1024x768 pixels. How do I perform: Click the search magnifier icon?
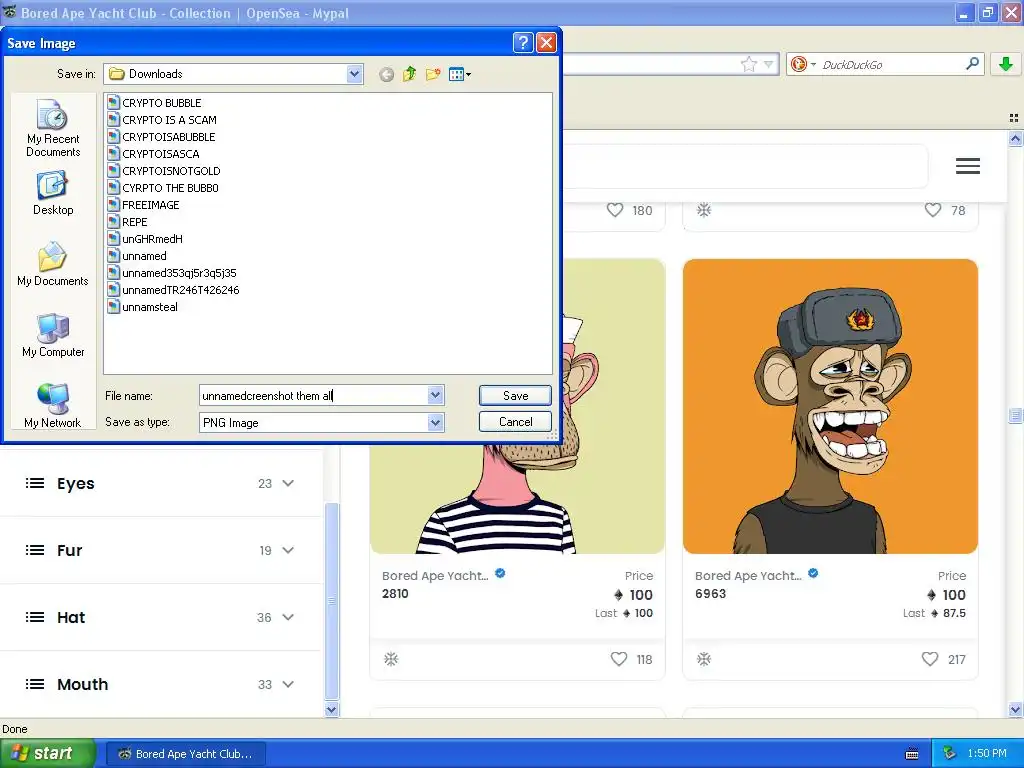972,63
